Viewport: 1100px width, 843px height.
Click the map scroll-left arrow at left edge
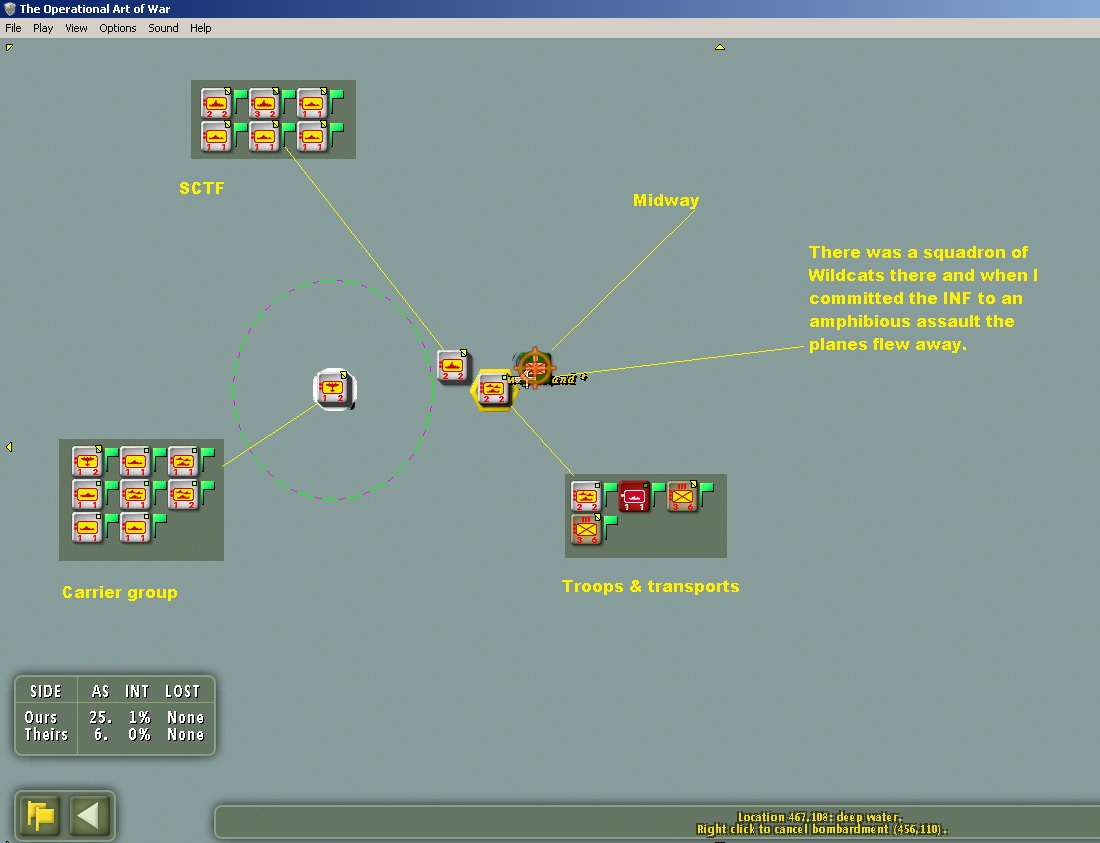click(x=9, y=447)
